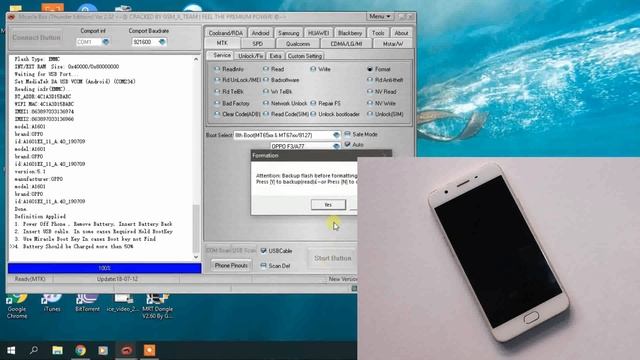Switch to the Android tab
The image size is (640, 360).
coord(260,33)
